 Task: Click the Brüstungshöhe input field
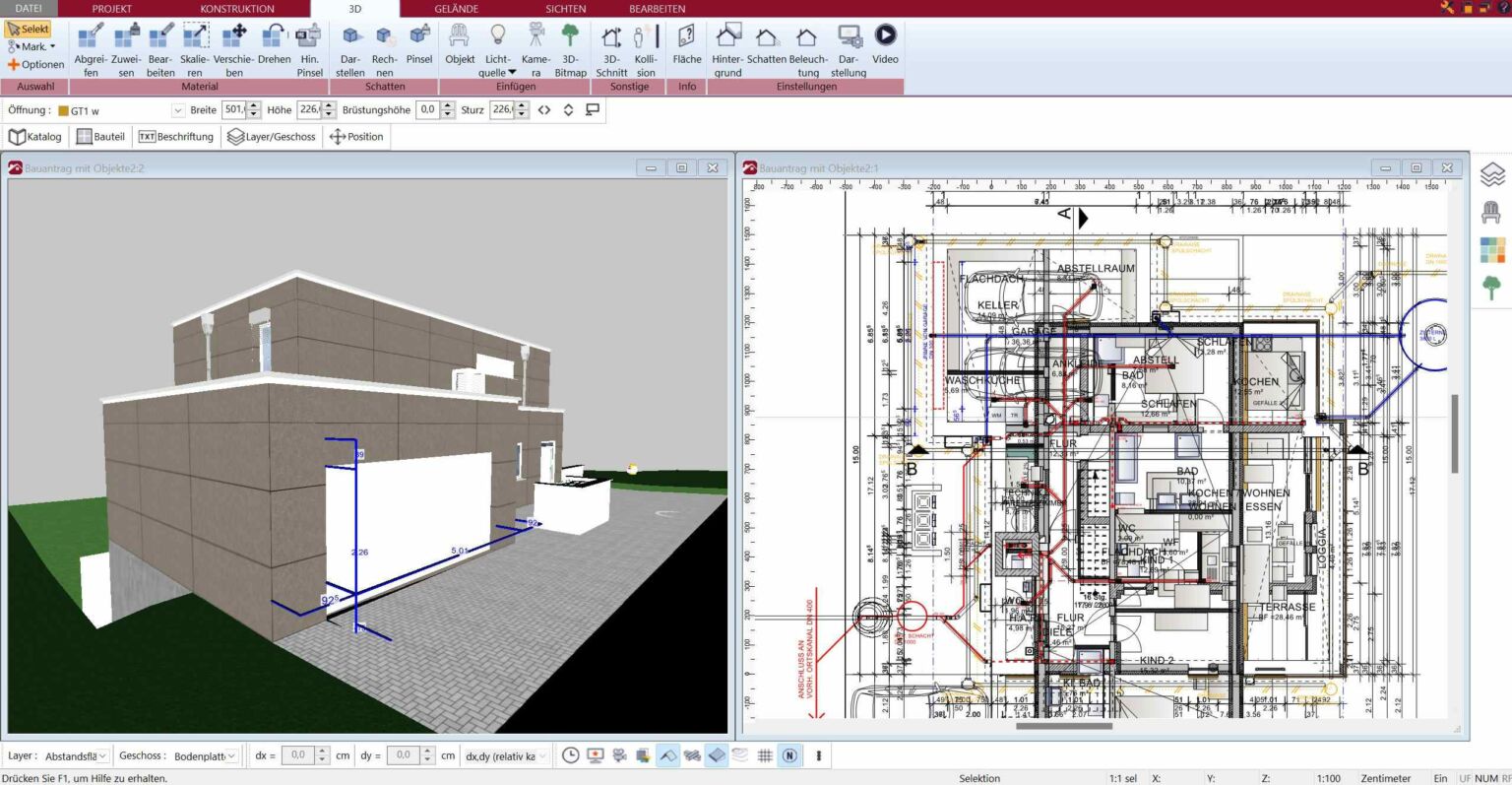[427, 110]
